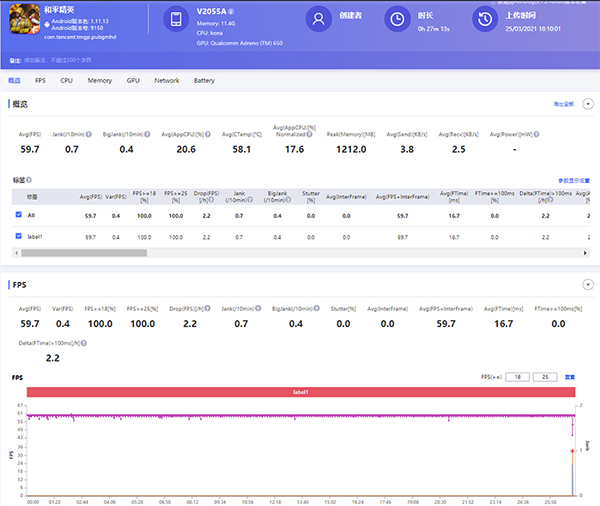Image resolution: width=600 pixels, height=506 pixels.
Task: Collapse the overview section
Action: coord(588,103)
